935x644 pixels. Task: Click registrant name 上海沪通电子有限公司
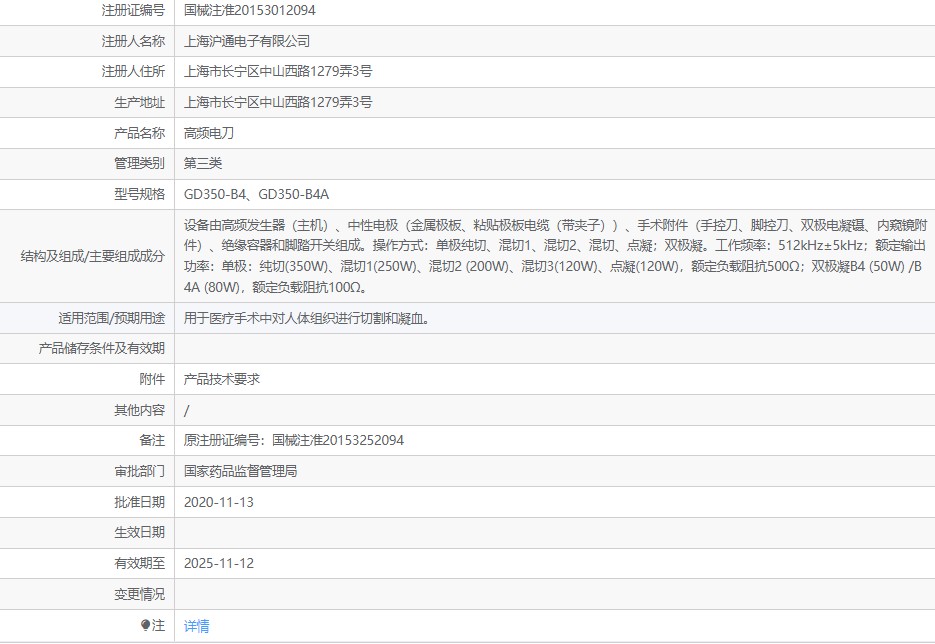coord(247,41)
